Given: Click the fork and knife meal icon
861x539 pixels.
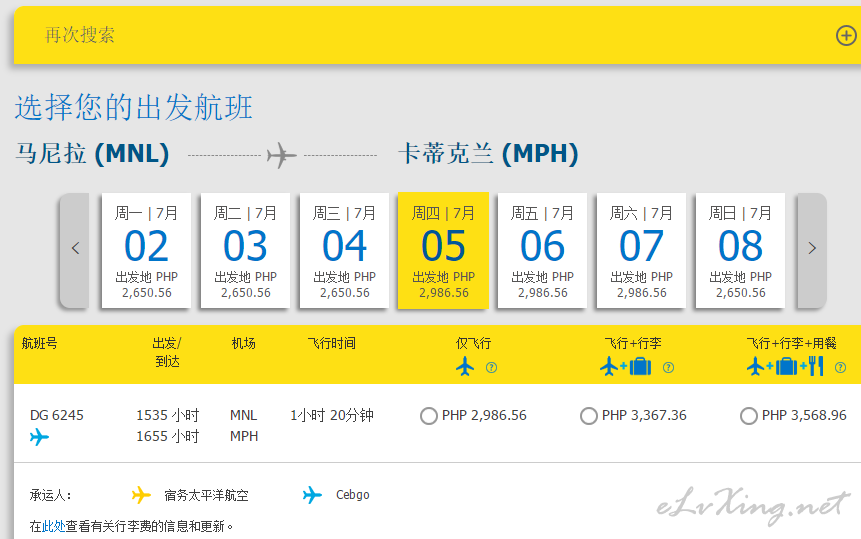Looking at the screenshot, I should 815,367.
